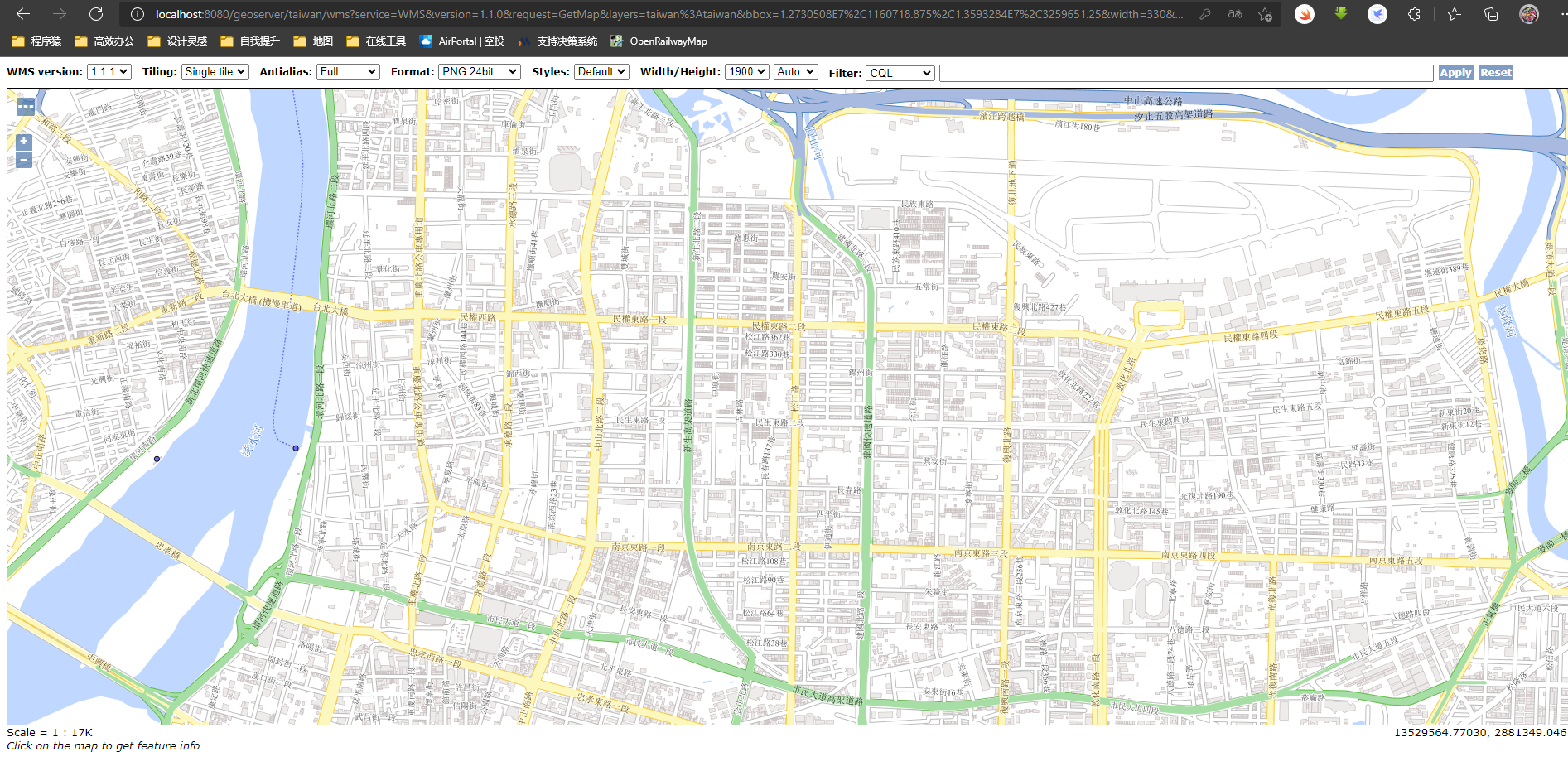Open the 自我提升 bookmark folder

point(250,41)
